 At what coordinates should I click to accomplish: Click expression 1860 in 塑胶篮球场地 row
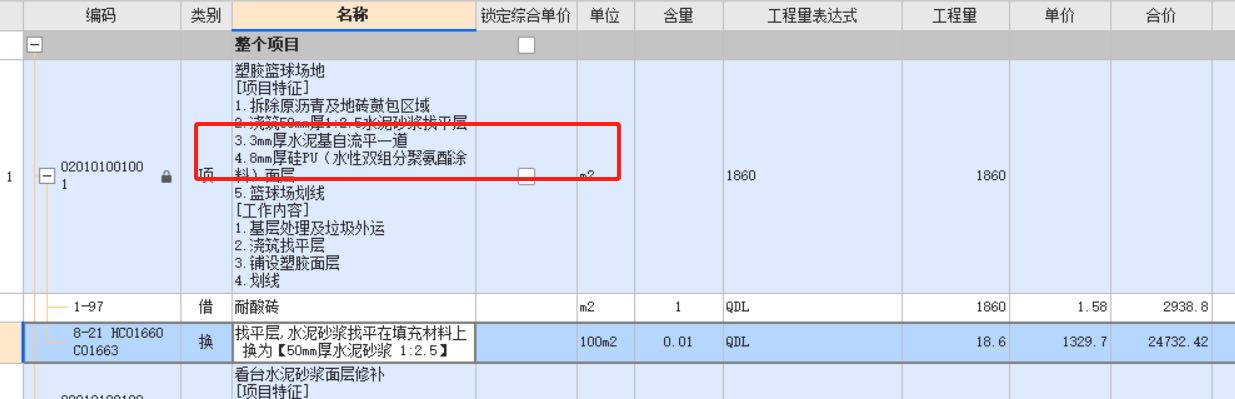[812, 176]
